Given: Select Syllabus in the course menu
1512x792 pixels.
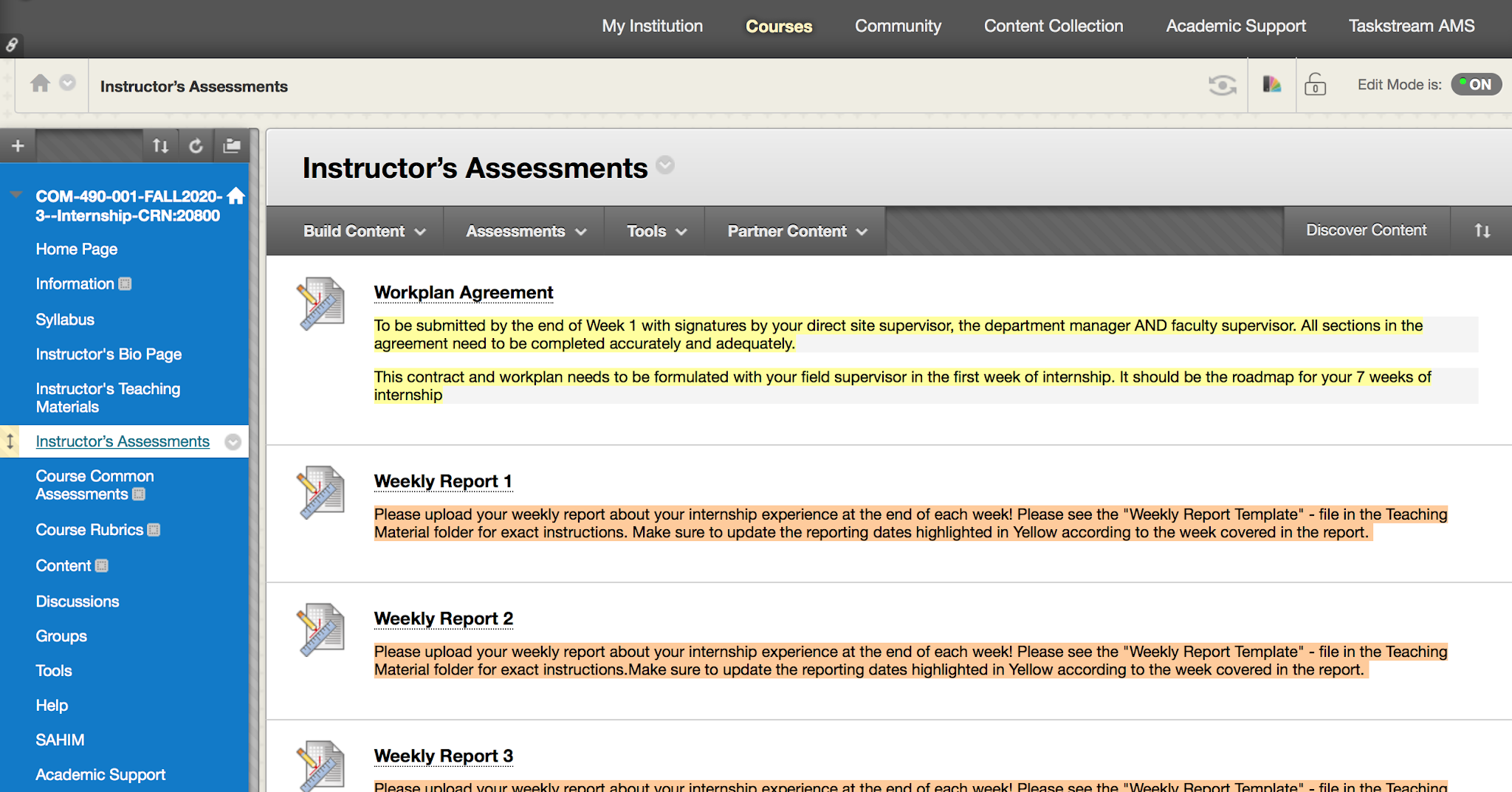Looking at the screenshot, I should click(65, 319).
